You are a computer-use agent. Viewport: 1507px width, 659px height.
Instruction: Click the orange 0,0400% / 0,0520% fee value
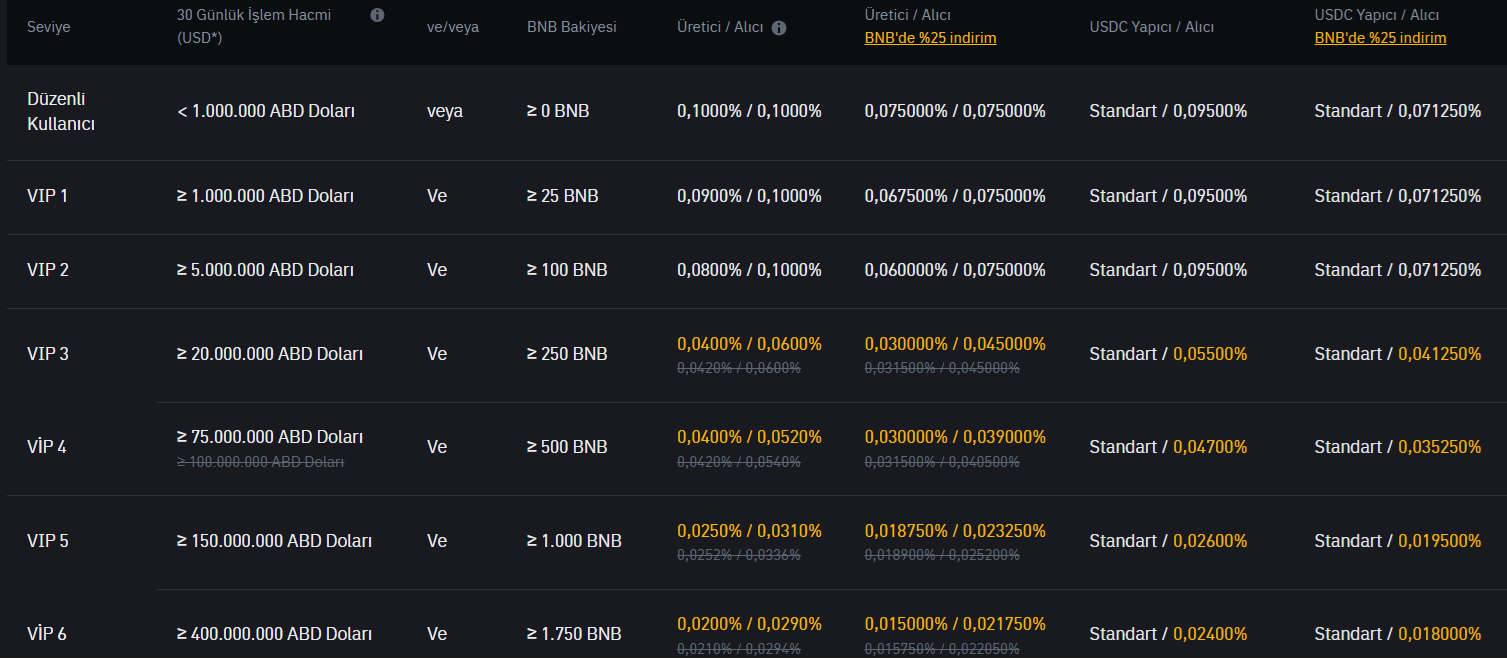749,437
